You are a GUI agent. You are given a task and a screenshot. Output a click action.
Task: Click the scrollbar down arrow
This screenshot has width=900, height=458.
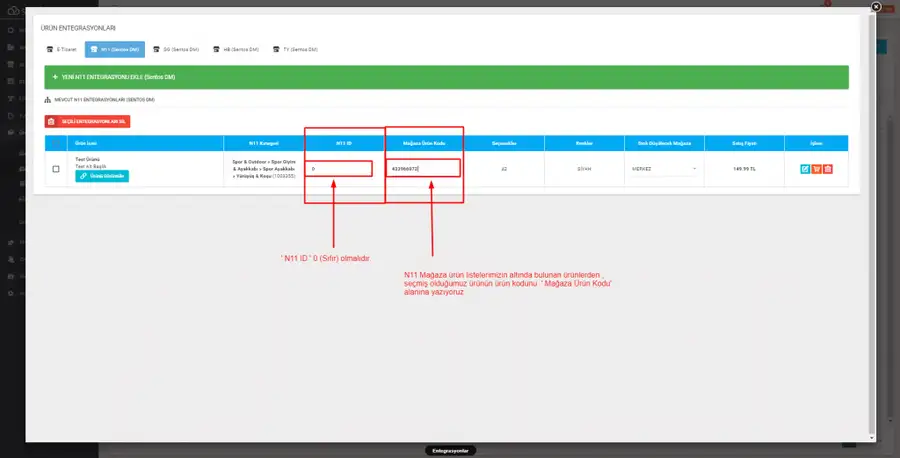[x=872, y=438]
